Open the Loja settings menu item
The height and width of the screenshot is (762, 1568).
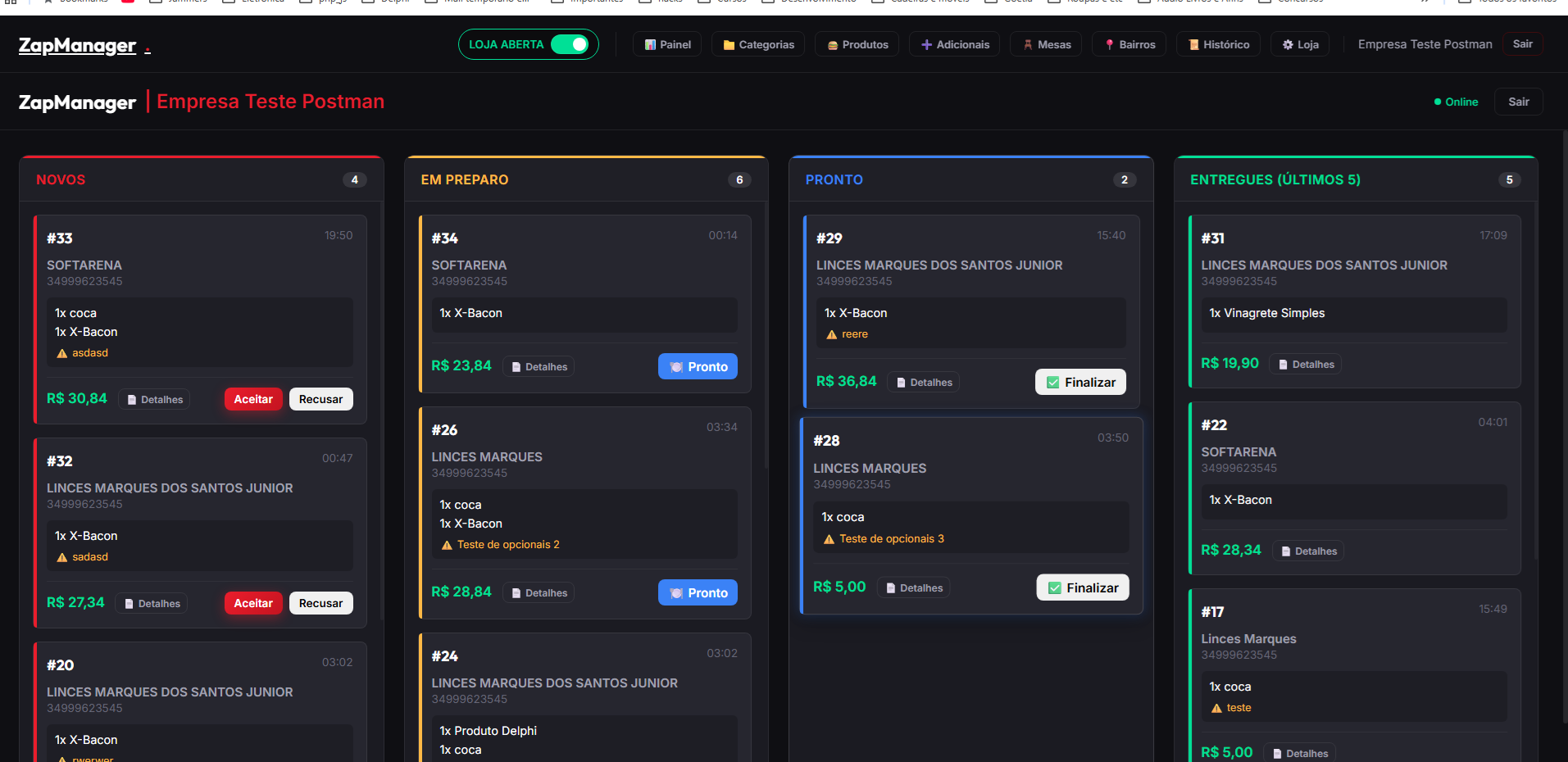pos(1300,44)
